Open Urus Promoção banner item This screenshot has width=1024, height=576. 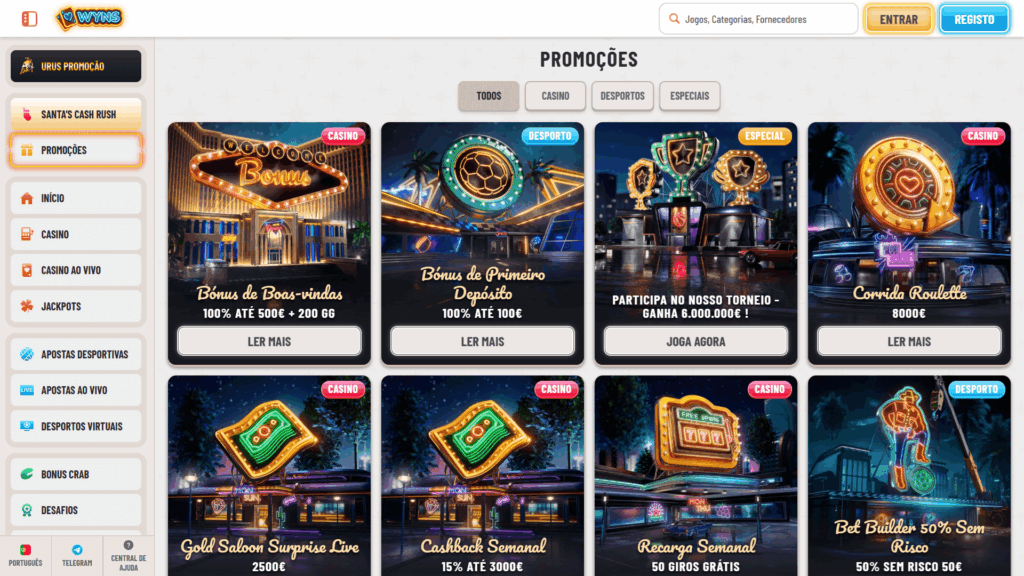click(x=76, y=66)
